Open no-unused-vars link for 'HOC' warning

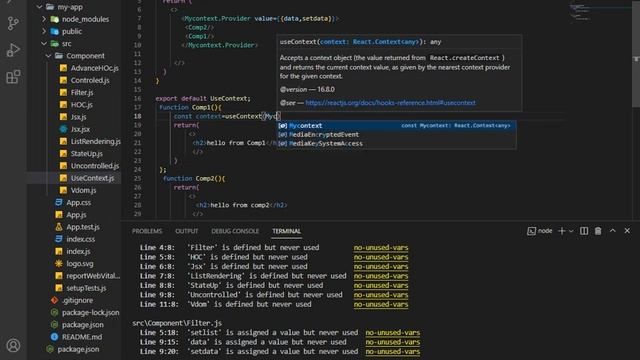tap(381, 257)
